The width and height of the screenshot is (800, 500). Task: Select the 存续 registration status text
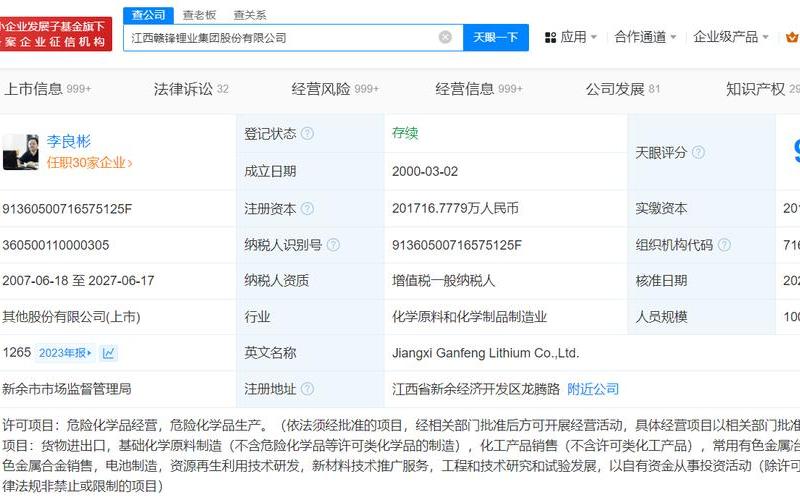(405, 133)
